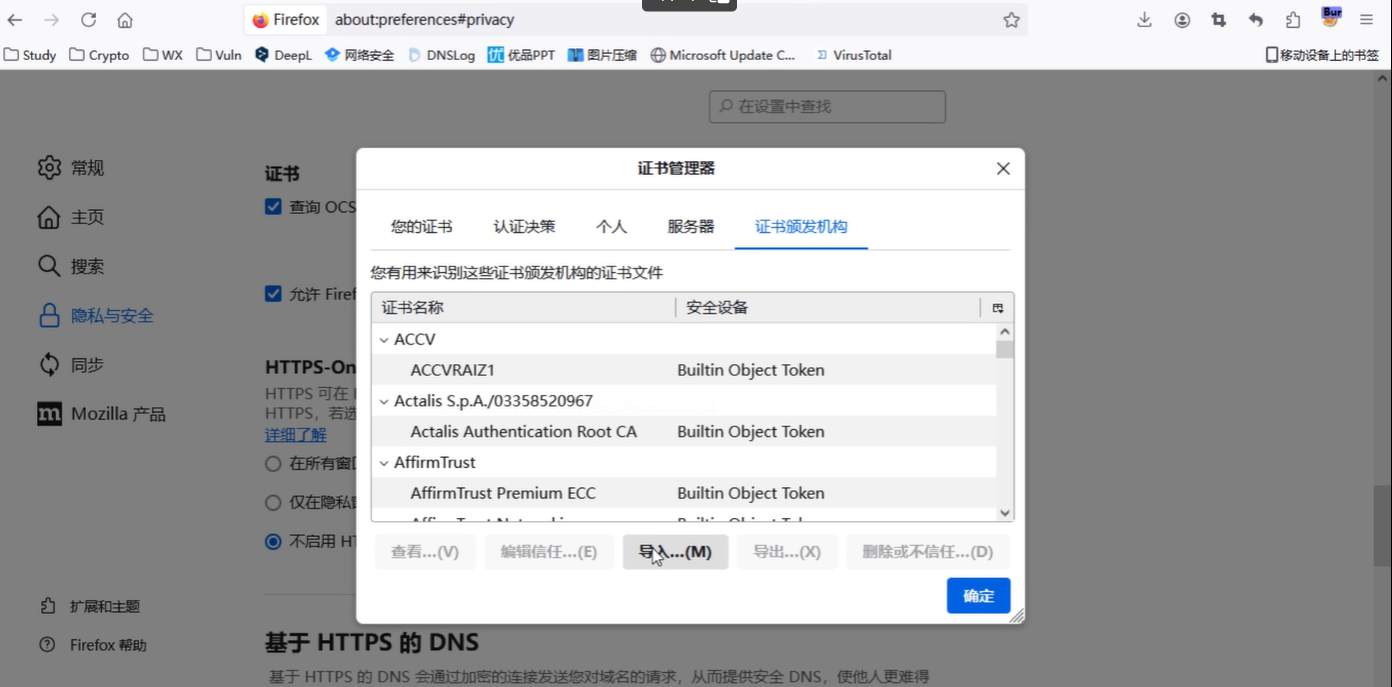Open the VirusTotal bookmark
The width and height of the screenshot is (1392, 687).
pos(853,55)
